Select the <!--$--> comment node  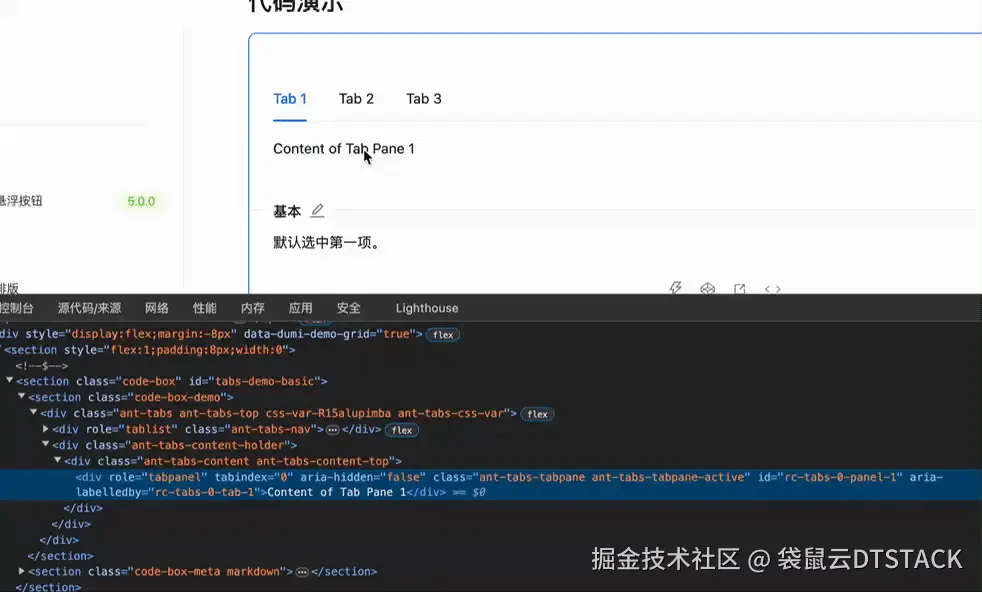42,366
